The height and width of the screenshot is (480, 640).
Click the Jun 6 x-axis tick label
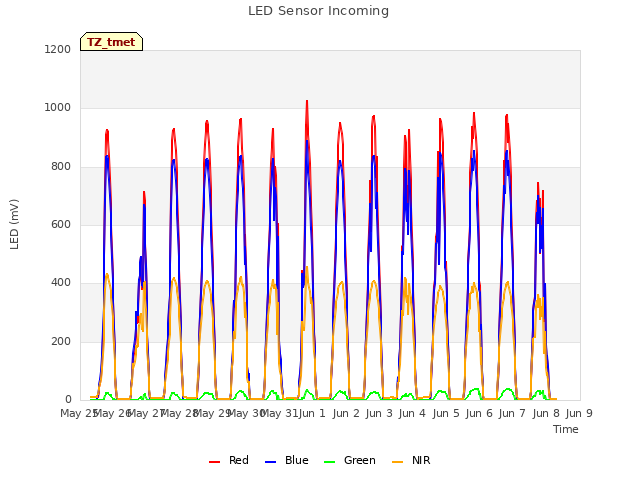[479, 413]
